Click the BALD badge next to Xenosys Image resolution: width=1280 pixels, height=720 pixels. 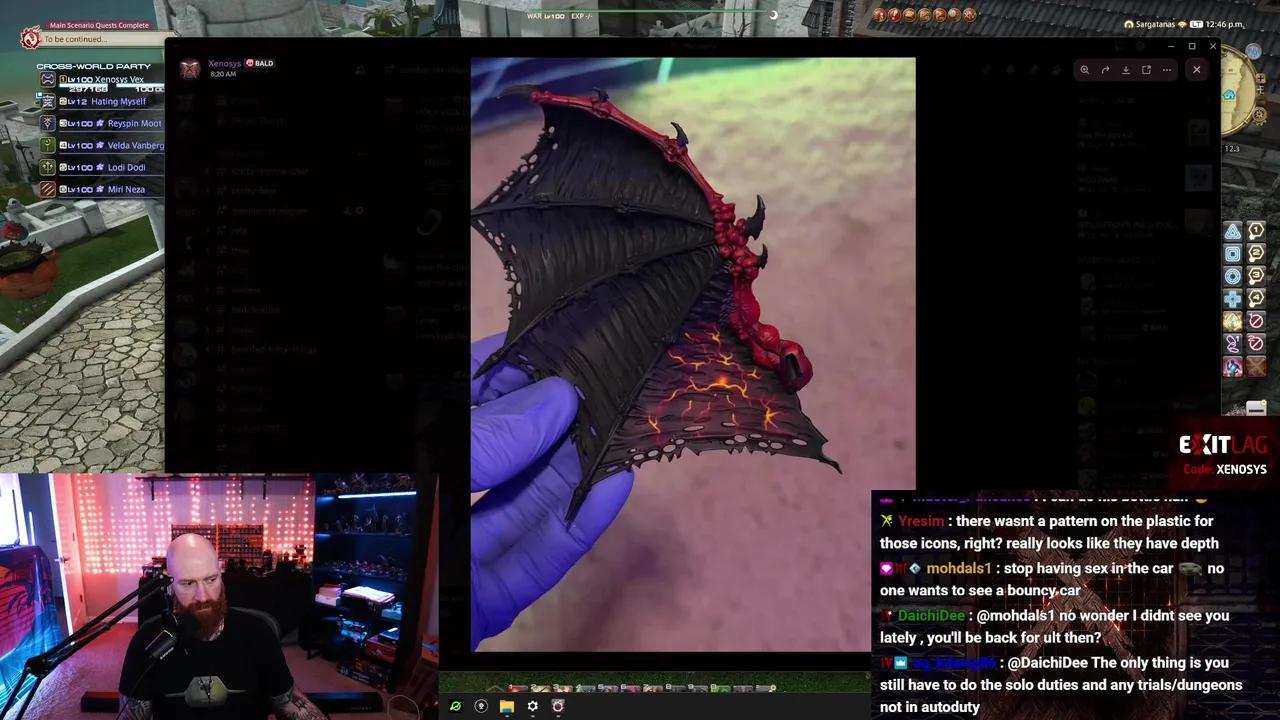[x=260, y=62]
